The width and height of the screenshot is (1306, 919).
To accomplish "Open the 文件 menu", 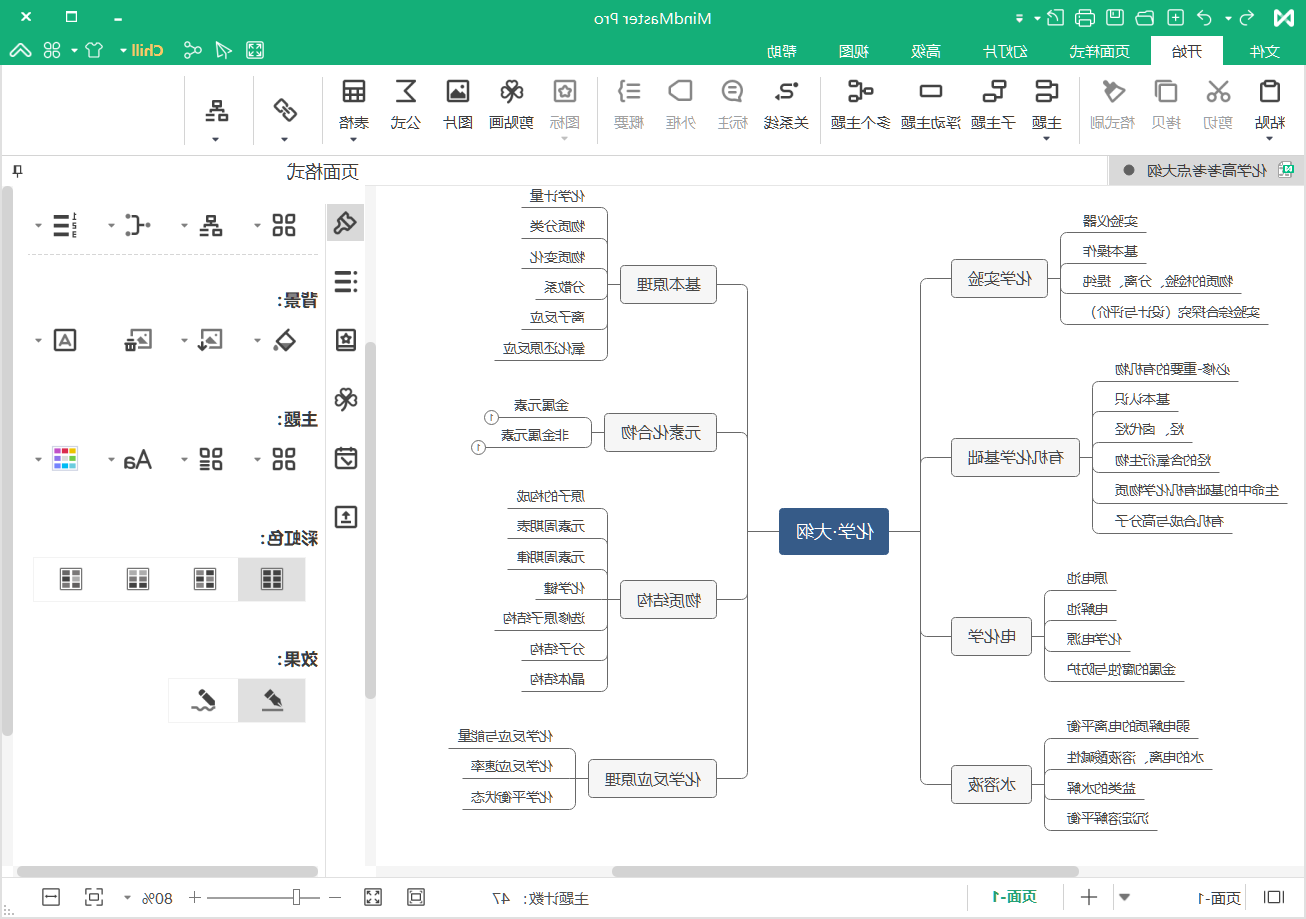I will pyautogui.click(x=1265, y=51).
